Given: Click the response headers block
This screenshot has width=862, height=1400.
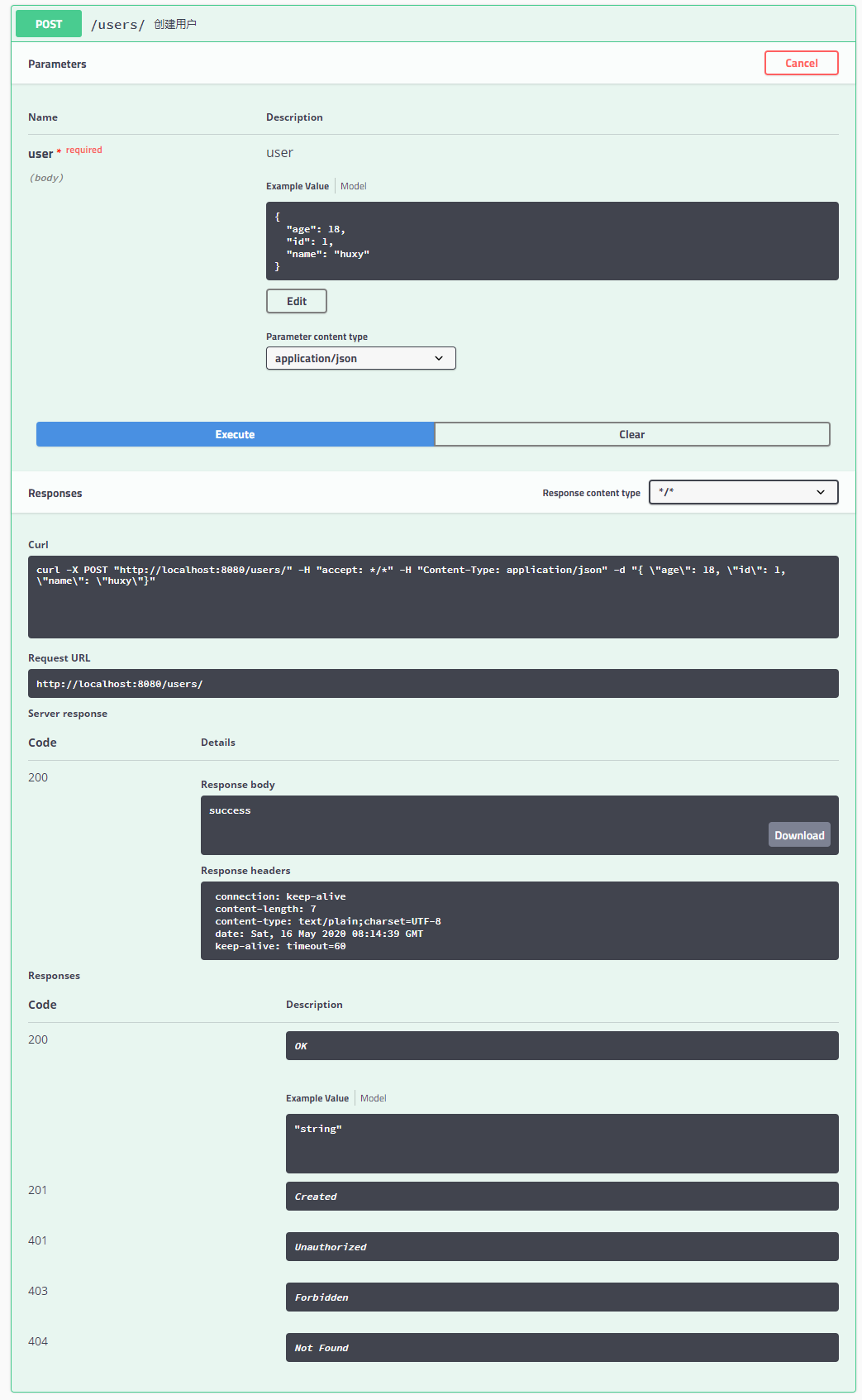Looking at the screenshot, I should point(520,921).
